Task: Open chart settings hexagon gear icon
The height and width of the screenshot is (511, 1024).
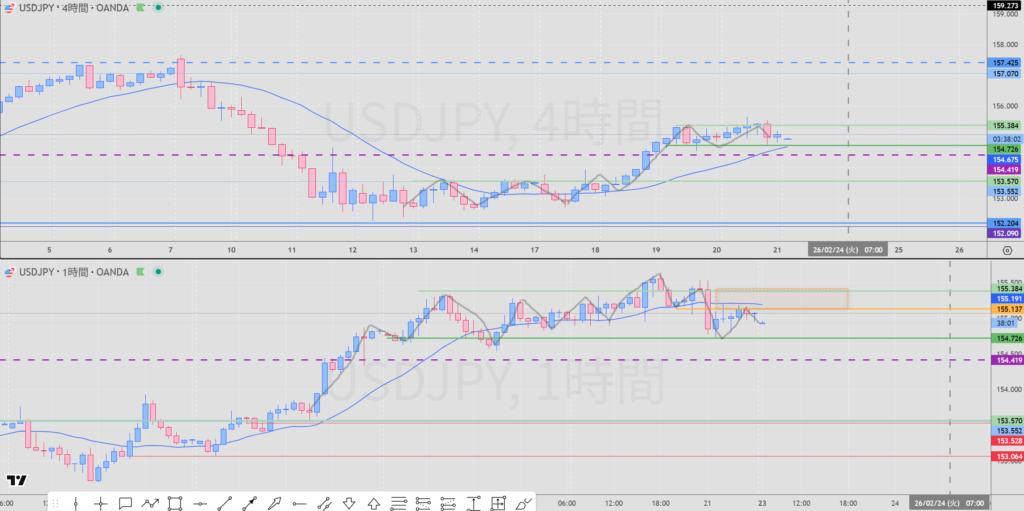Action: point(1006,250)
